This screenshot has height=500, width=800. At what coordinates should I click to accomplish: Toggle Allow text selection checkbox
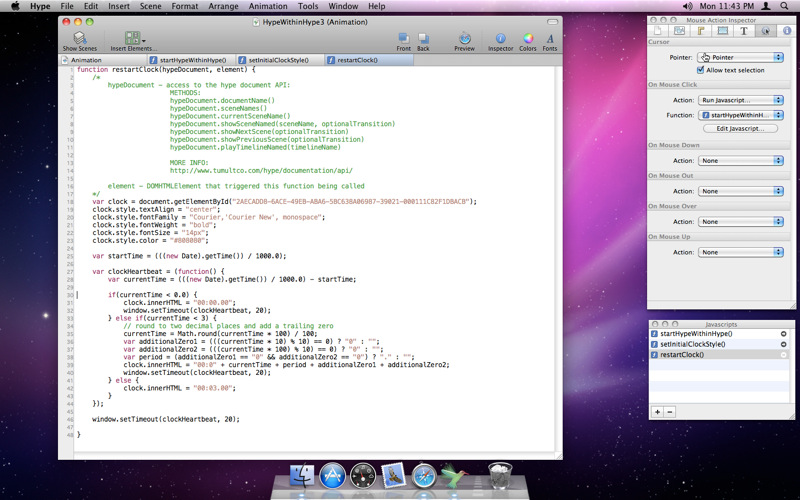(701, 70)
